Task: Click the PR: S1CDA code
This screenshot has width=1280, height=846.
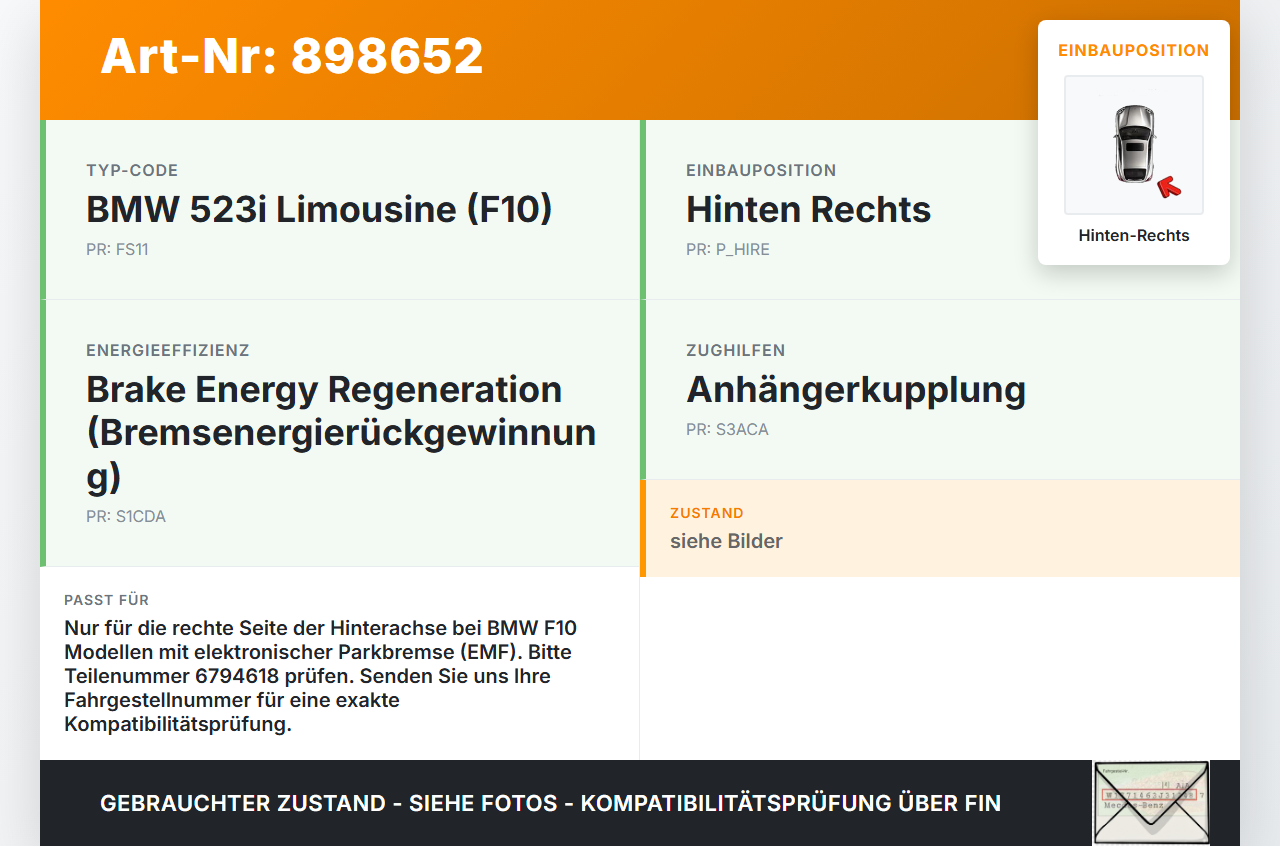Action: click(x=126, y=517)
